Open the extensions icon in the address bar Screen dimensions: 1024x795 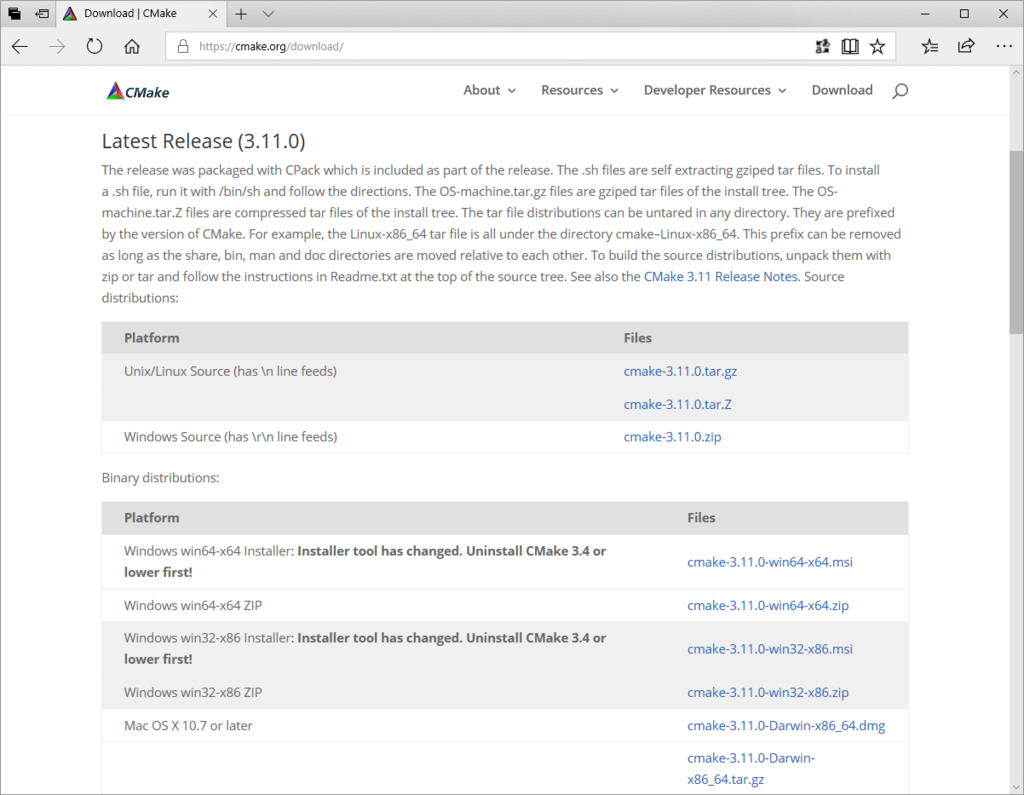coord(822,46)
